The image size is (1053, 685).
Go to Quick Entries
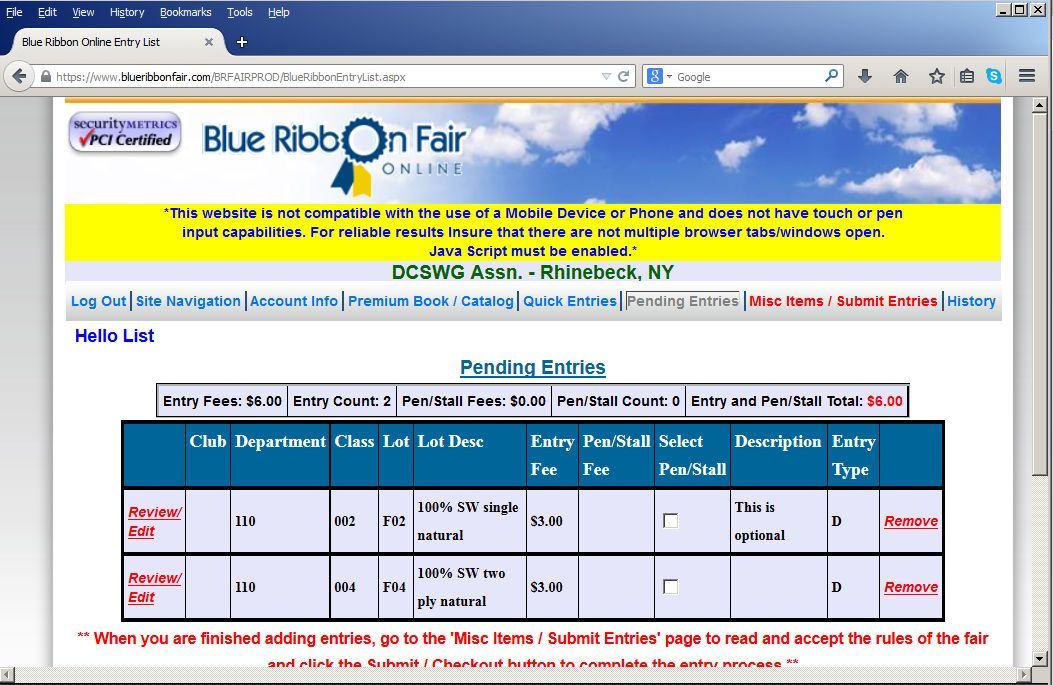(569, 301)
